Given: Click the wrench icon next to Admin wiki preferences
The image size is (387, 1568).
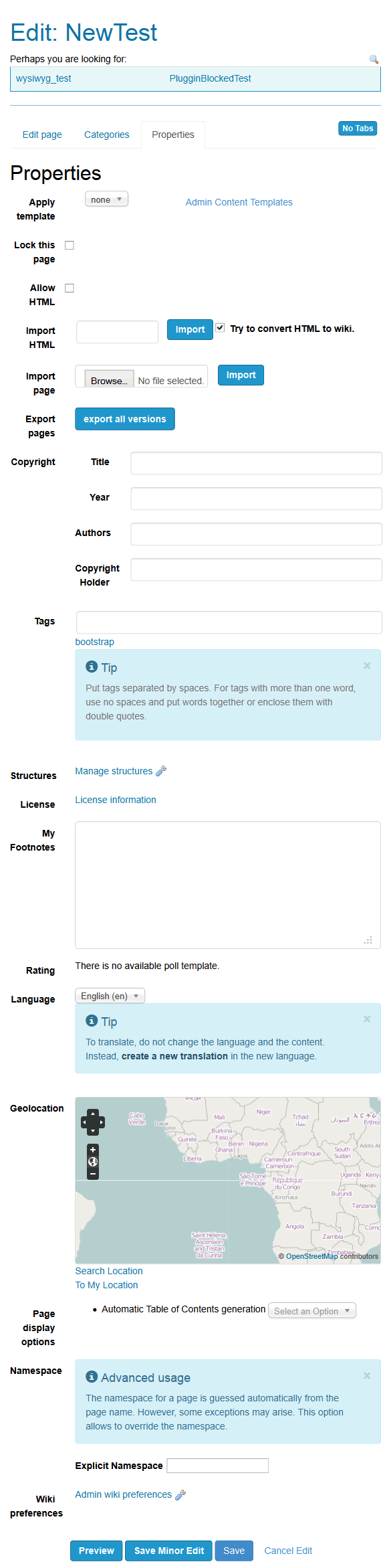Looking at the screenshot, I should (x=180, y=1494).
